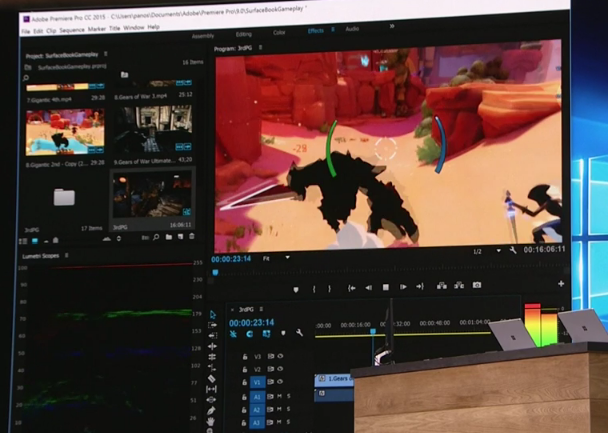Mute audio track A1
Screen dimensions: 608x433
coord(279,396)
